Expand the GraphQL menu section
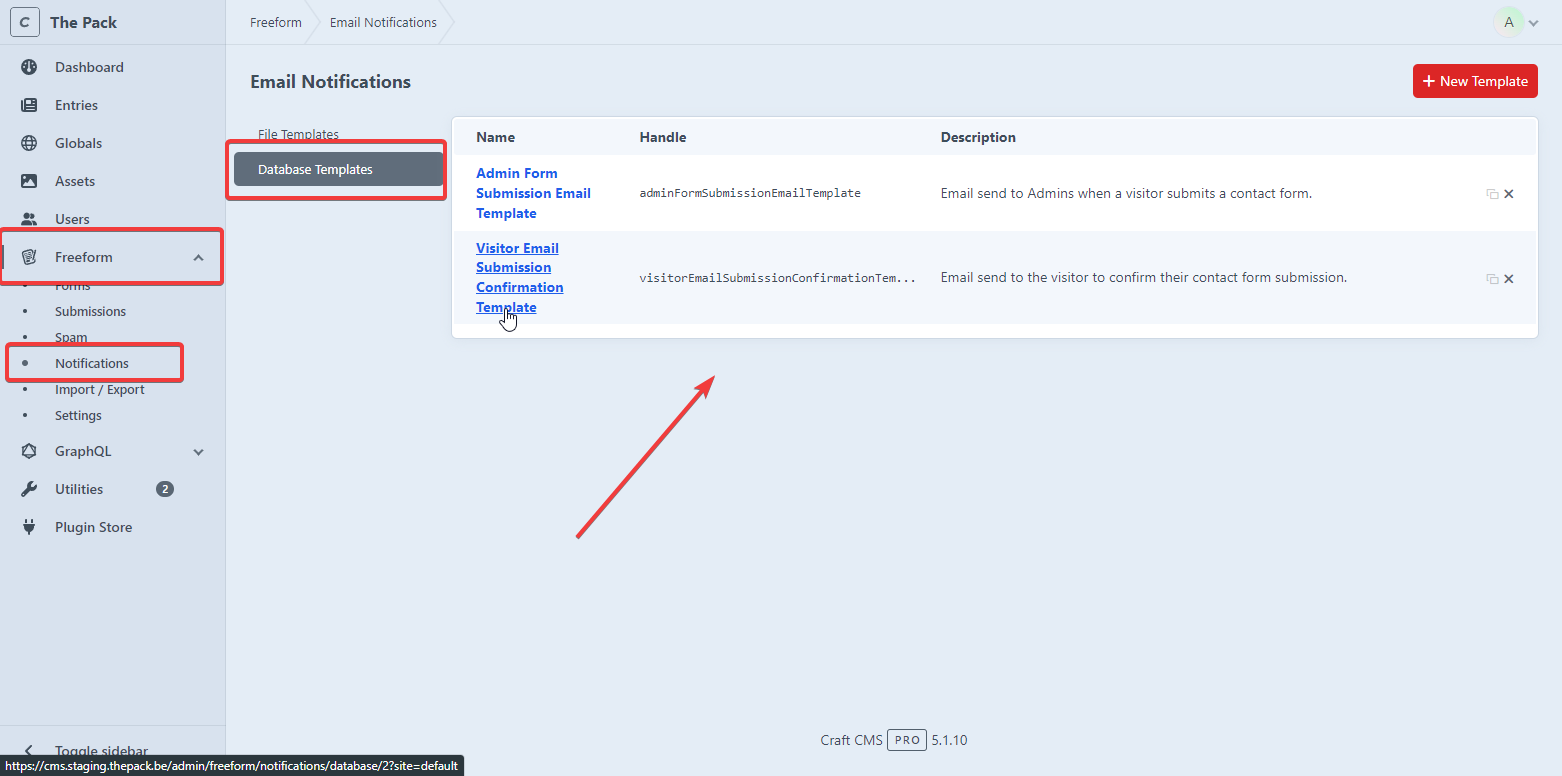Viewport: 1562px width, 776px height. [x=198, y=452]
